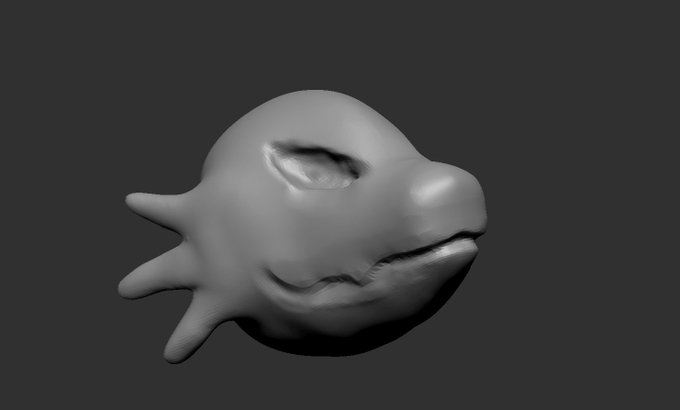
Task: Click the eye socket on the sculpted head
Action: pos(314,167)
